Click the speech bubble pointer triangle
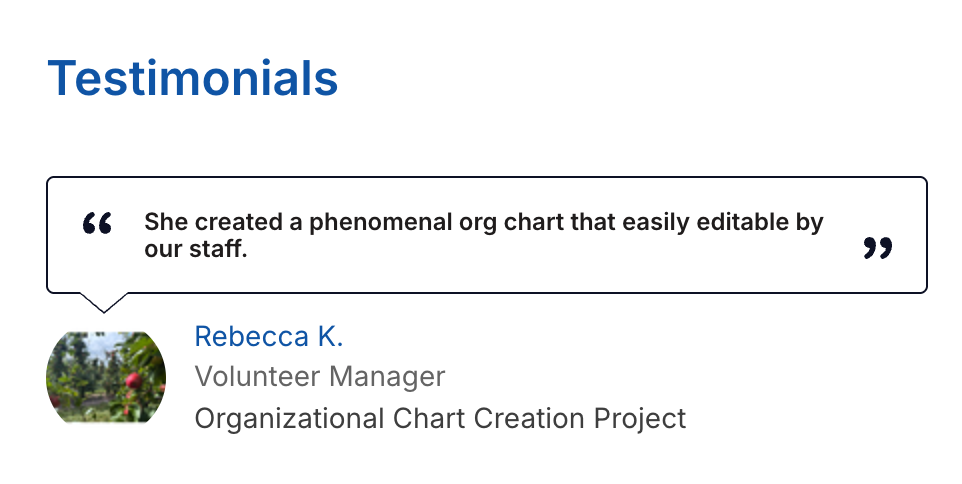 [x=103, y=301]
